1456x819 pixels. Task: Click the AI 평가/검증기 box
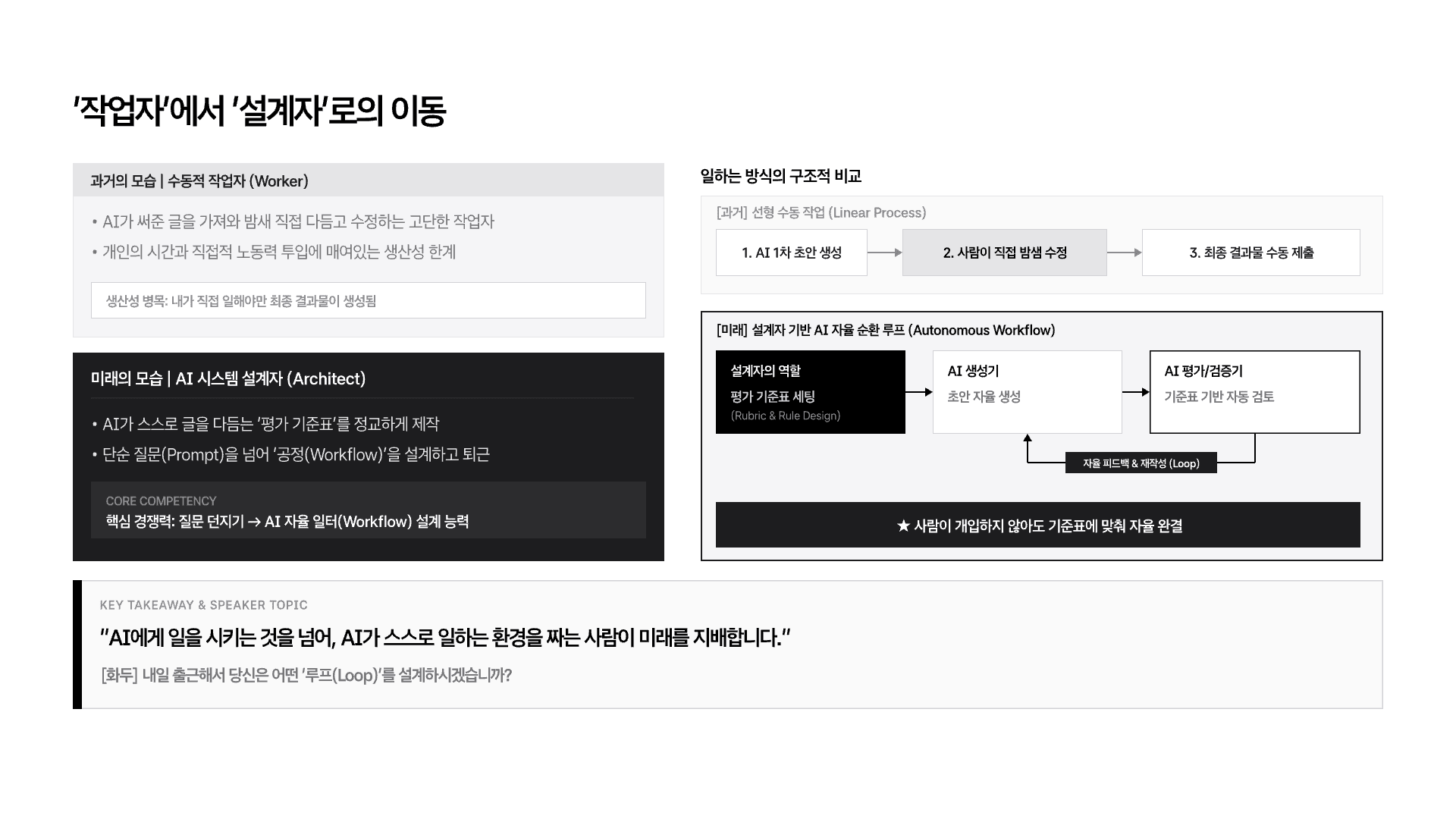(1255, 392)
